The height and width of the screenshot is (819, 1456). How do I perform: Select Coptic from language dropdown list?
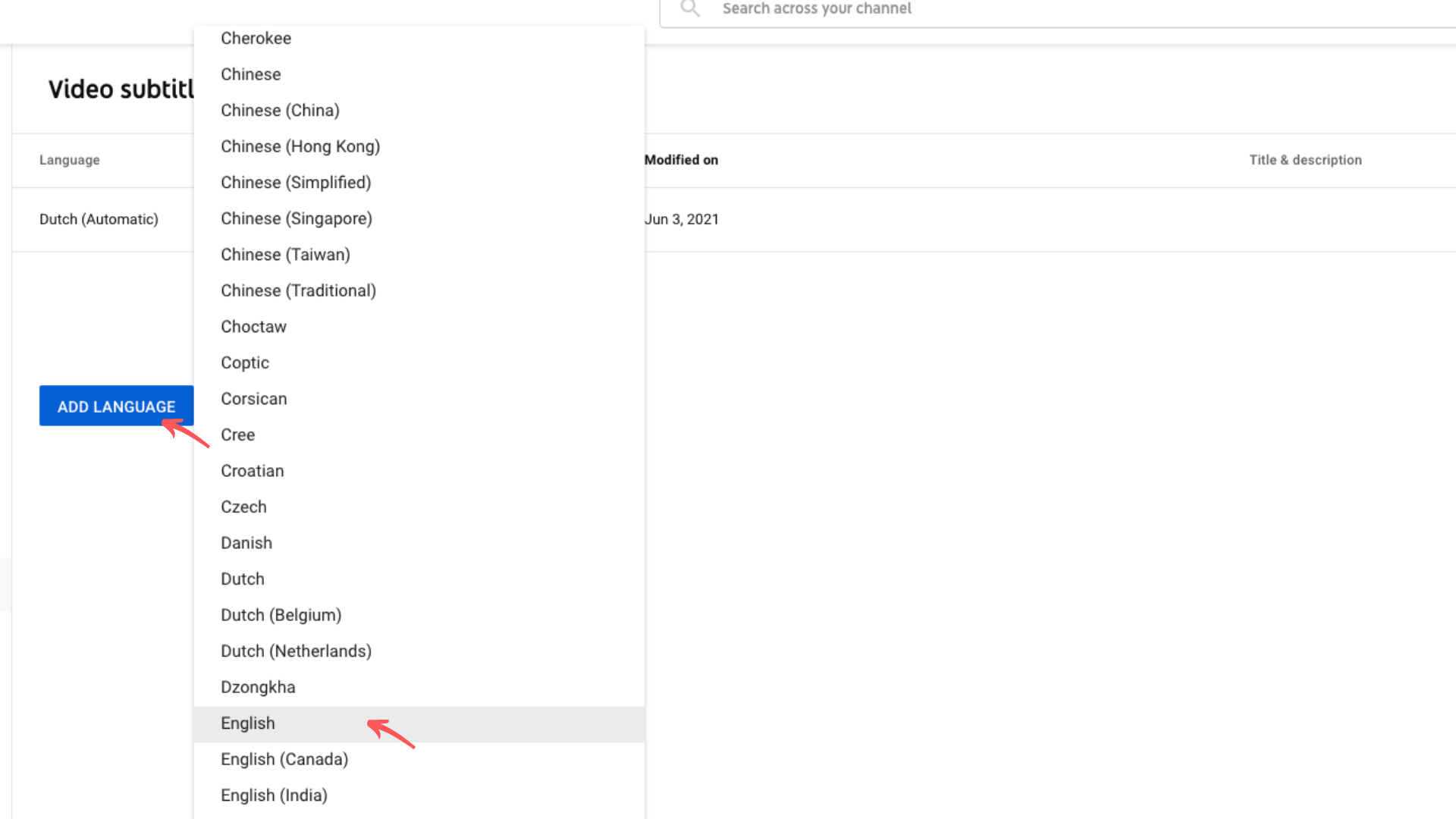(245, 362)
